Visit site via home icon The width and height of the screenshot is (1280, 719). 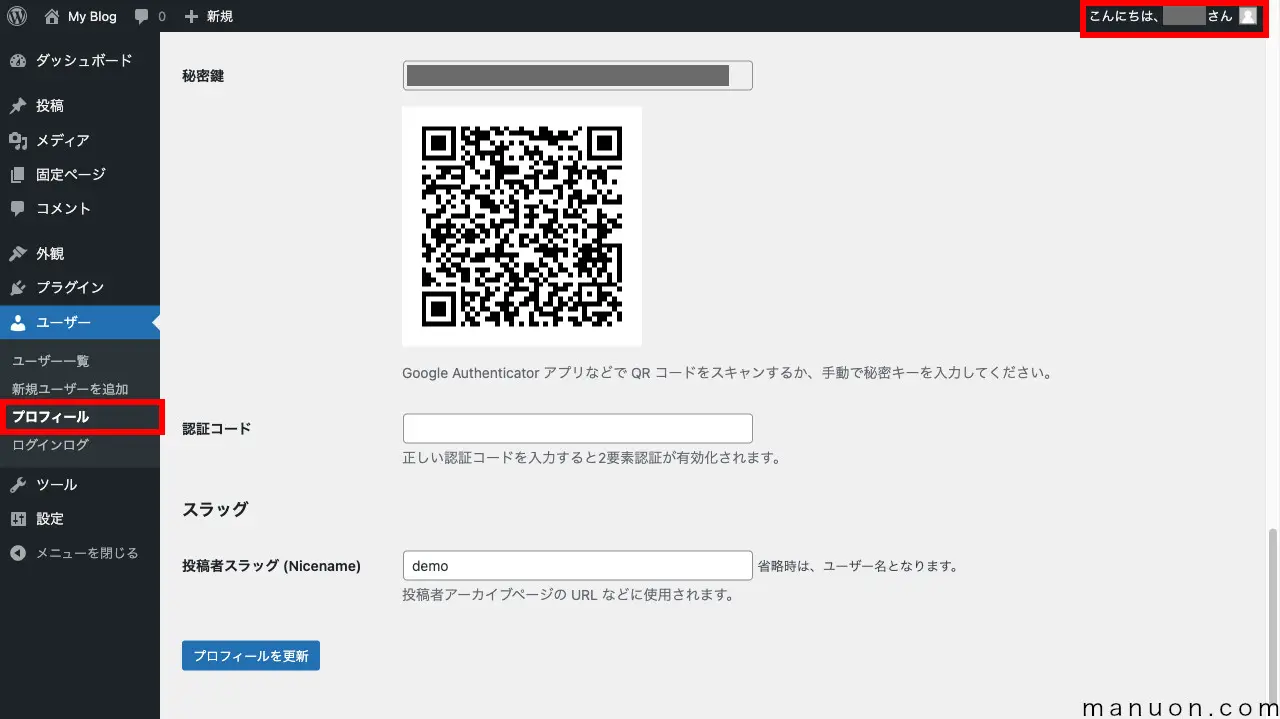click(x=52, y=16)
